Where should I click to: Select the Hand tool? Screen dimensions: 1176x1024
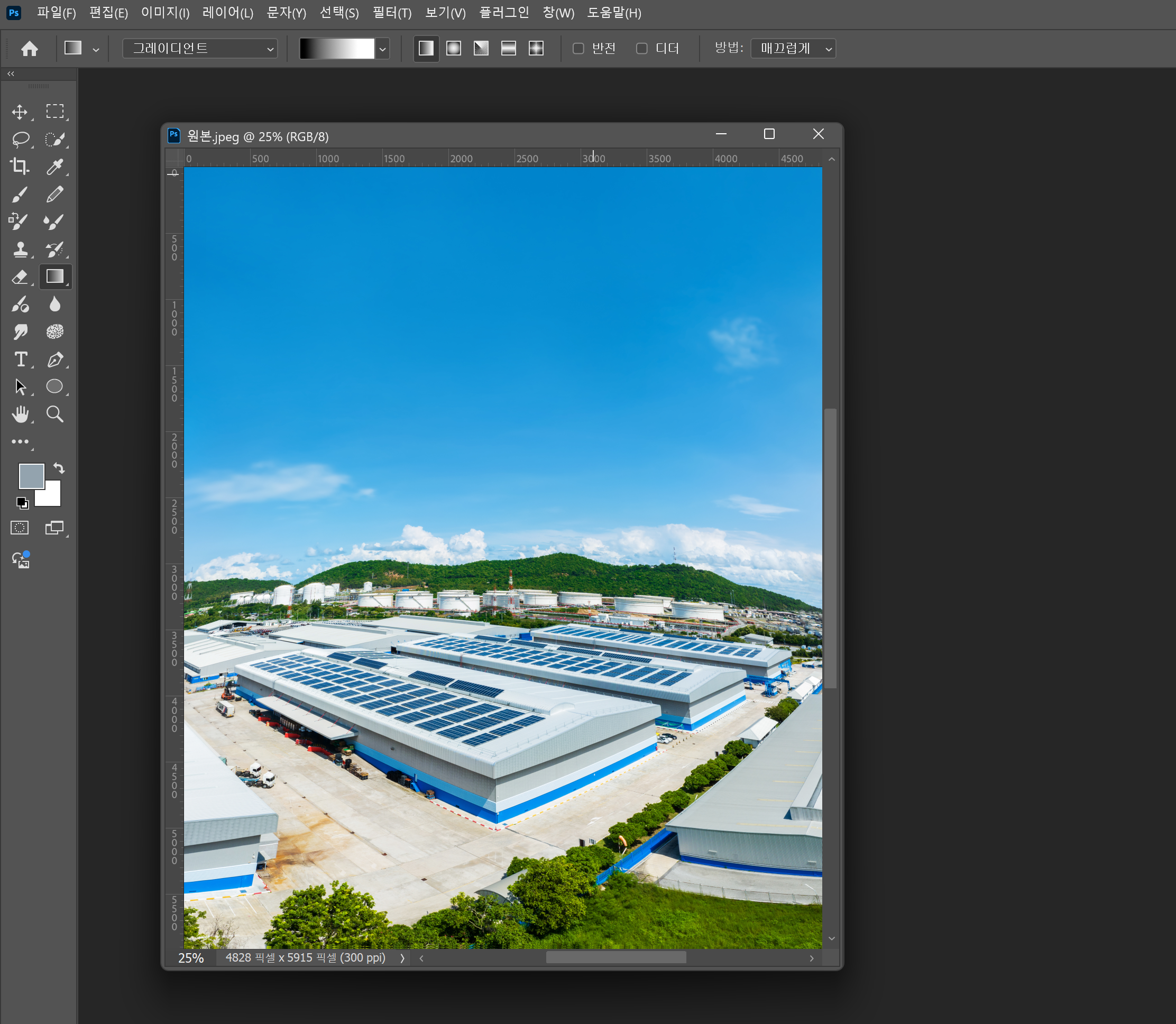click(21, 414)
